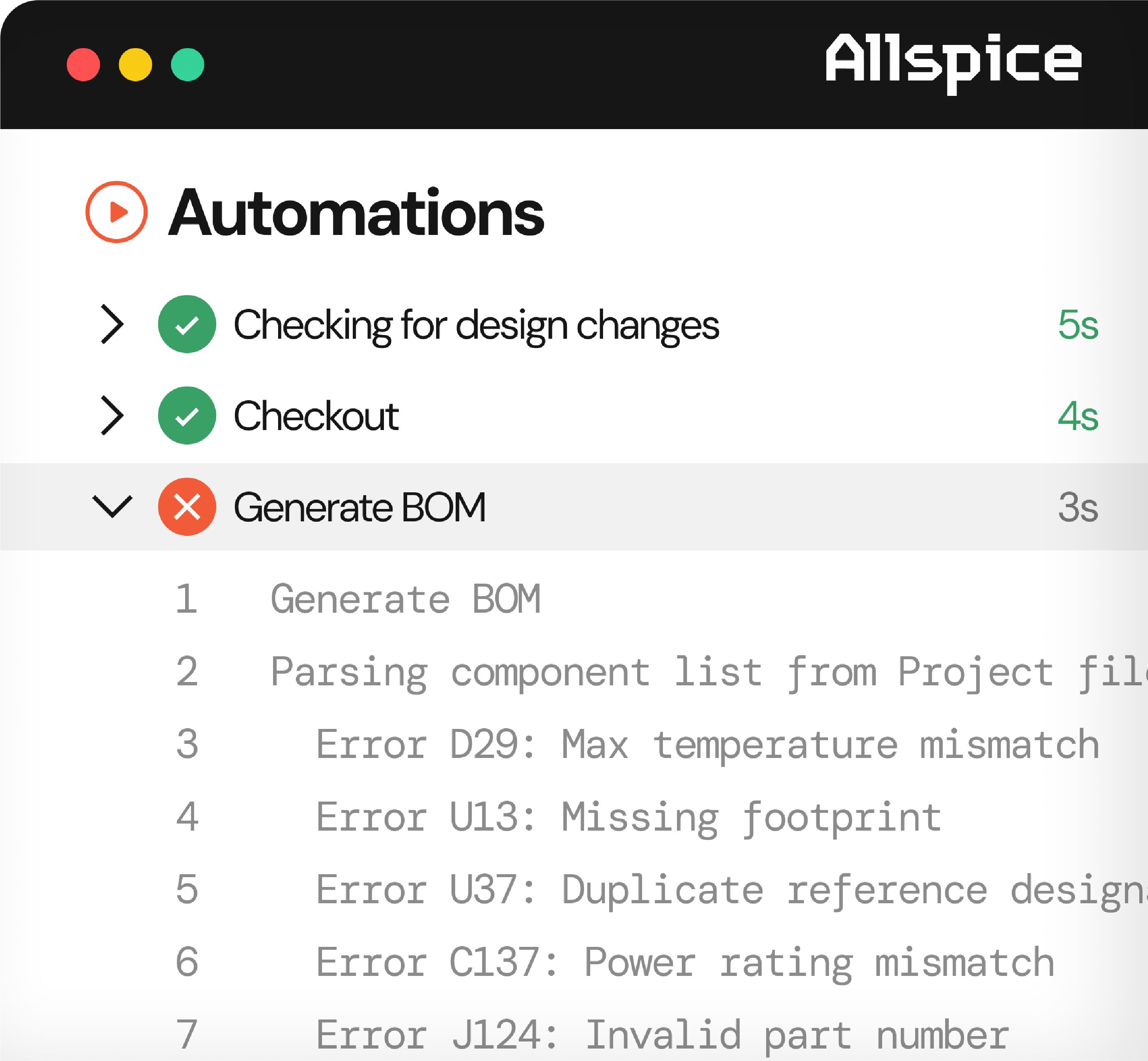The height and width of the screenshot is (1061, 1148).
Task: Expand the Checkout step
Action: tap(112, 416)
